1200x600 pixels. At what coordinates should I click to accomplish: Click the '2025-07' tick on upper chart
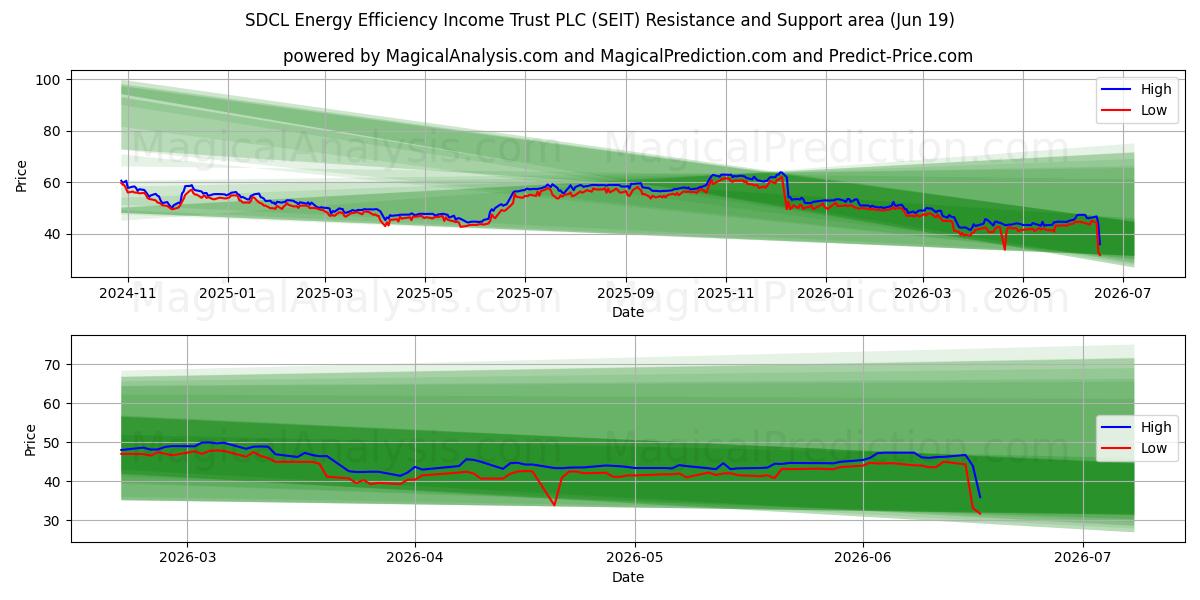coord(525,294)
